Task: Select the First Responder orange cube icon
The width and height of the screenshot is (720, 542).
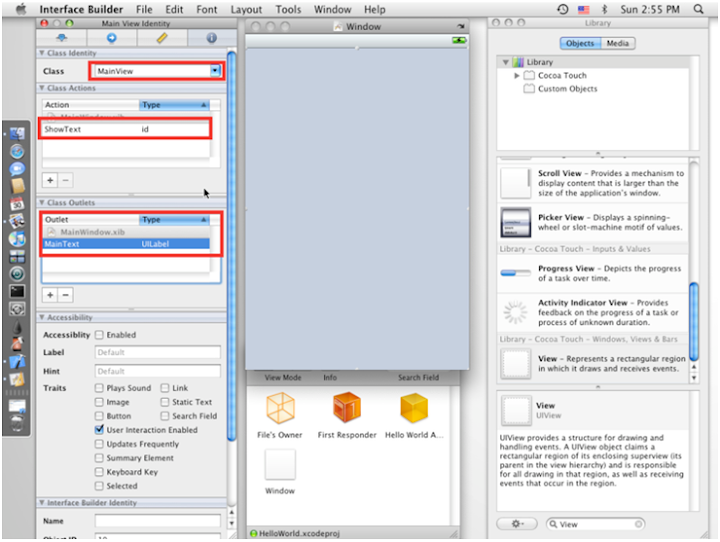Action: click(x=347, y=407)
